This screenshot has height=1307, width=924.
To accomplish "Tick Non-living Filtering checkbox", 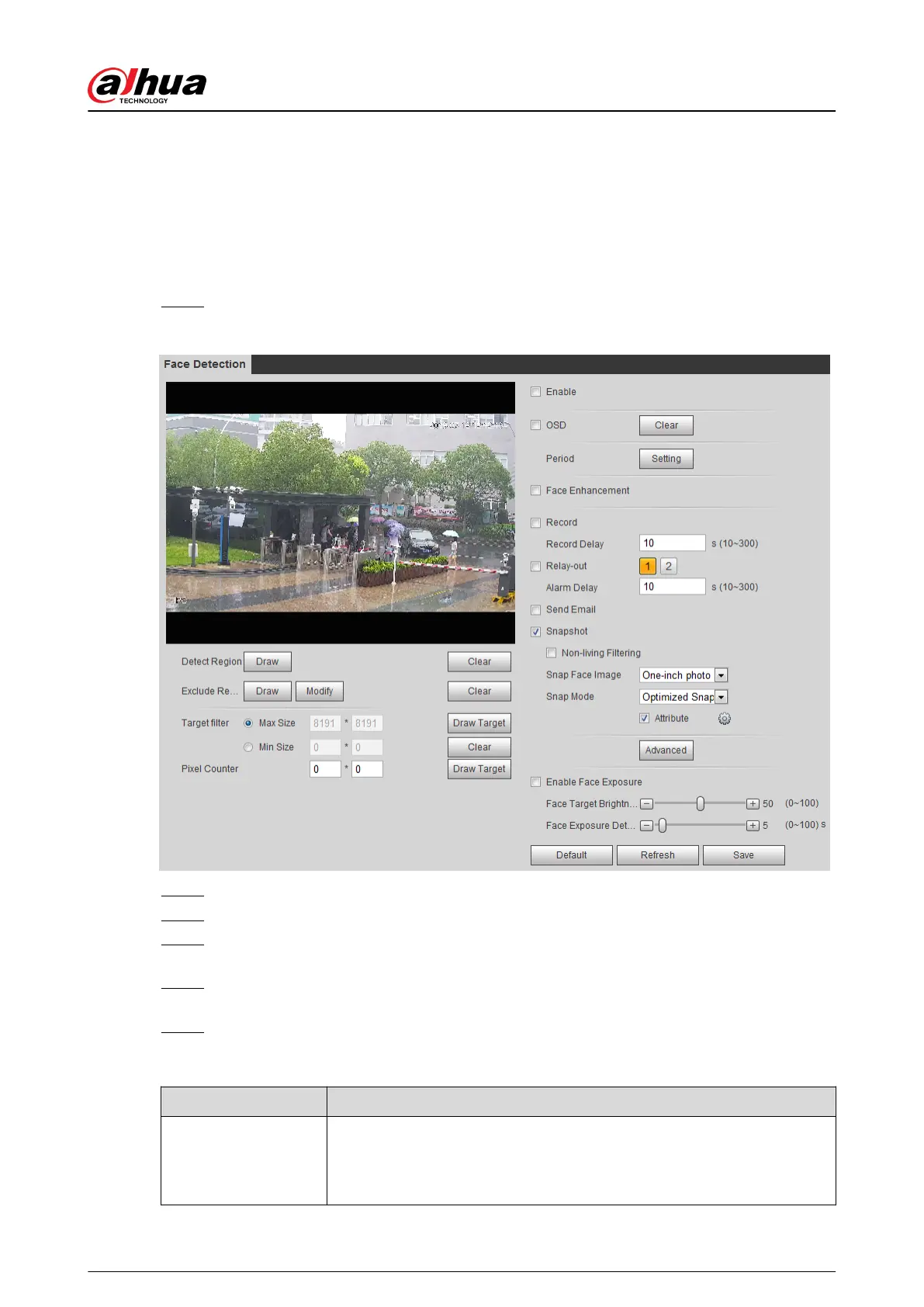I will 551,653.
